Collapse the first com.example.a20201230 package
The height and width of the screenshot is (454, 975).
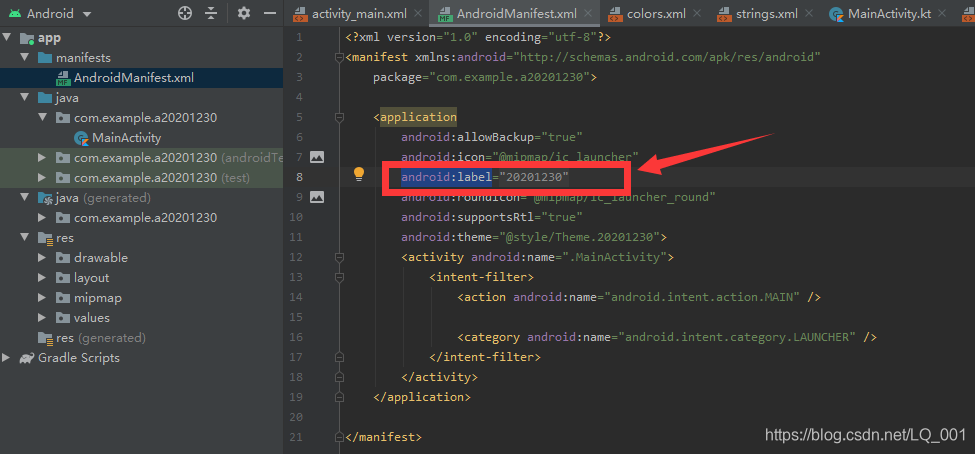click(42, 118)
